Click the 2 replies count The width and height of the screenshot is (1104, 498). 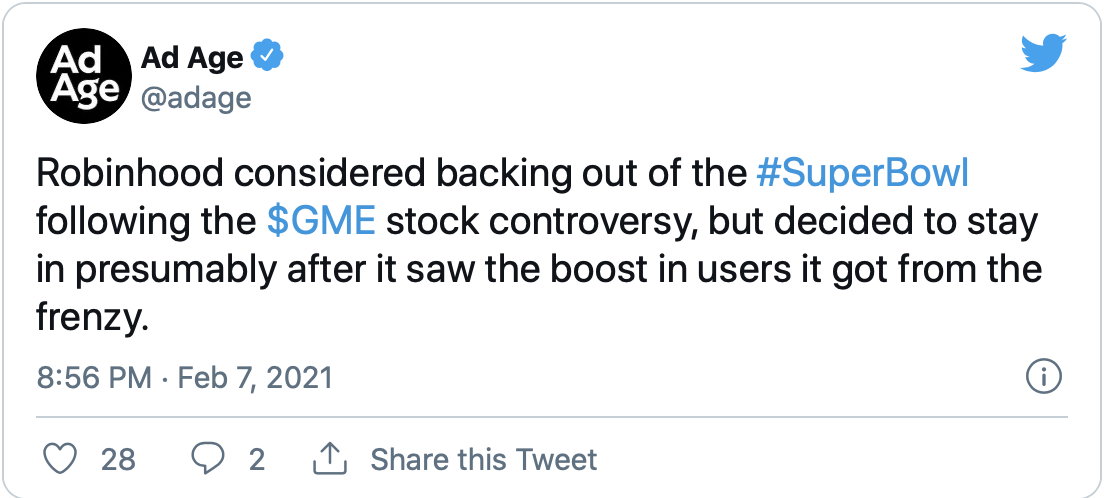257,459
